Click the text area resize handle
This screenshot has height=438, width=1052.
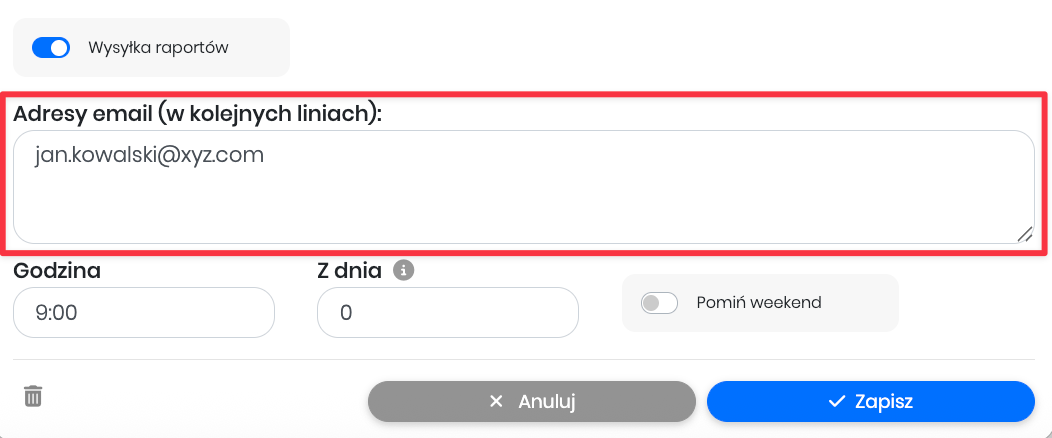pos(1024,233)
